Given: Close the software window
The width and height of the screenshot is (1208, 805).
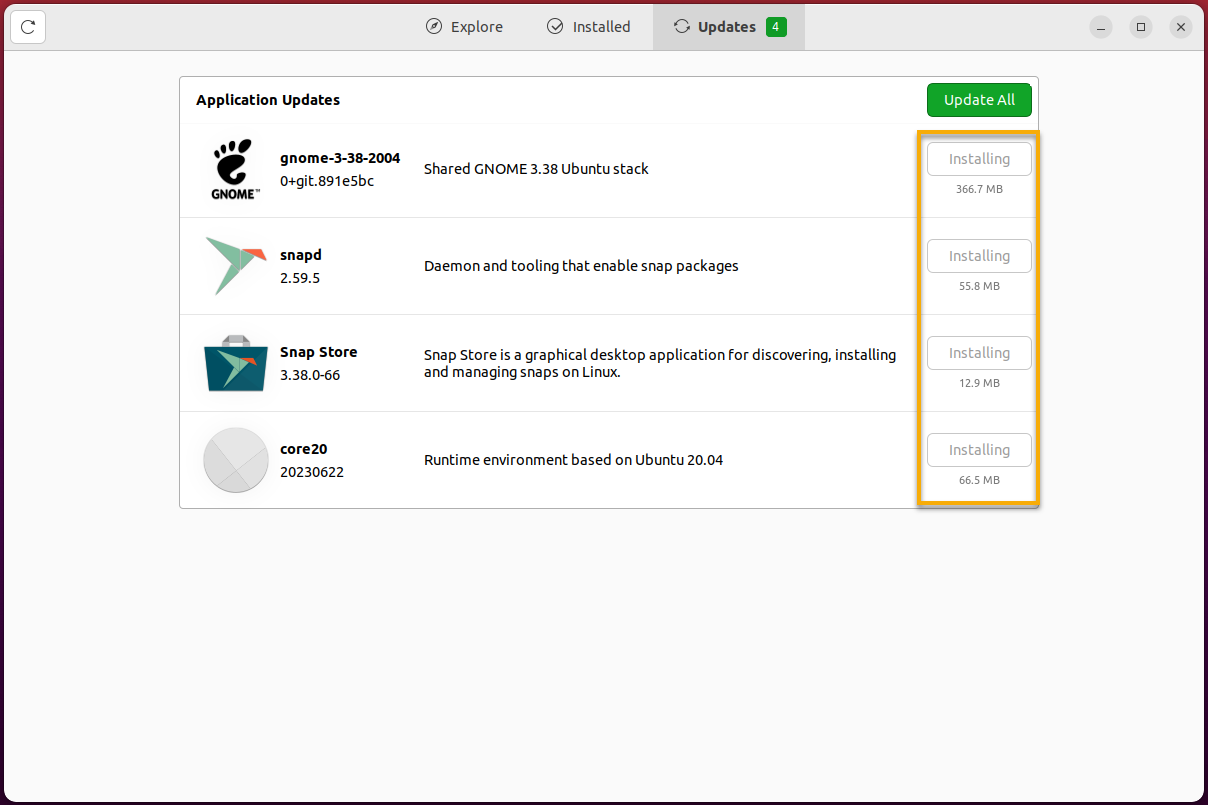Looking at the screenshot, I should [1181, 27].
